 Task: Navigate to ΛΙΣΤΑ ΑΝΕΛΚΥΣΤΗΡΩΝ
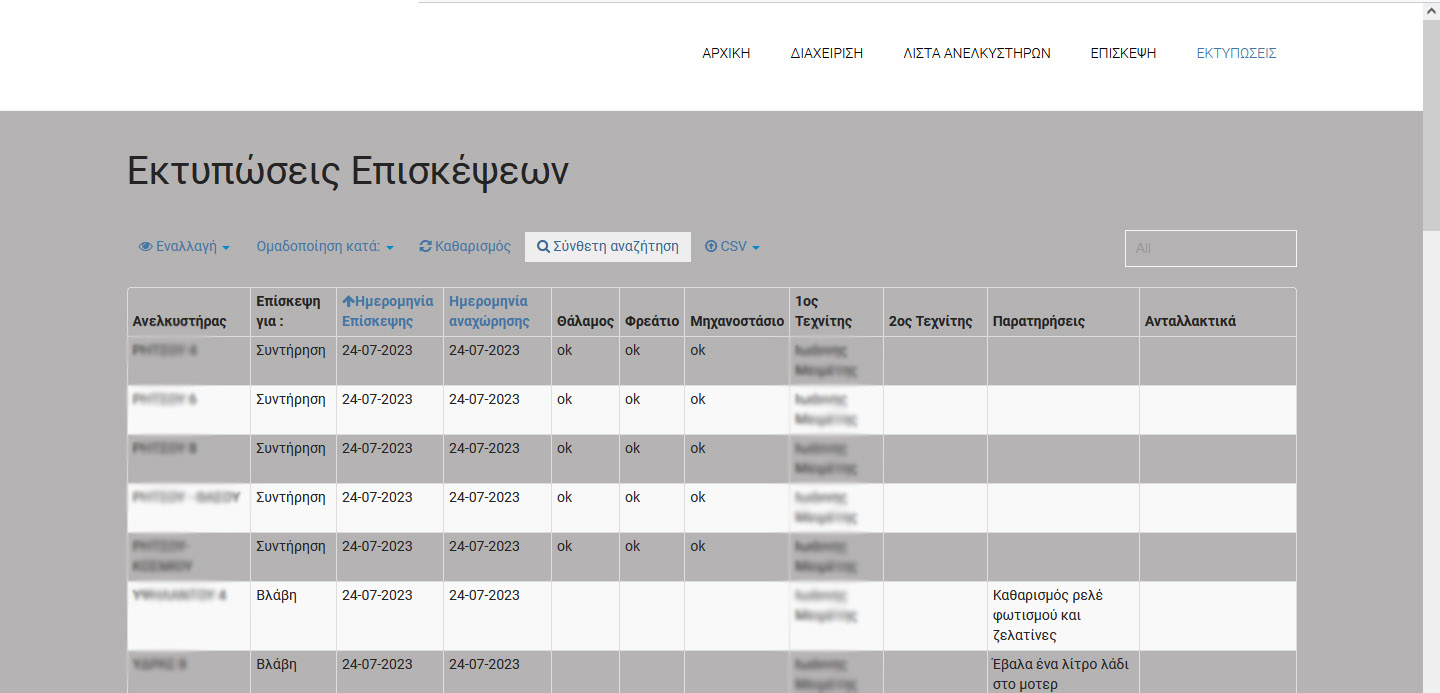pos(976,54)
